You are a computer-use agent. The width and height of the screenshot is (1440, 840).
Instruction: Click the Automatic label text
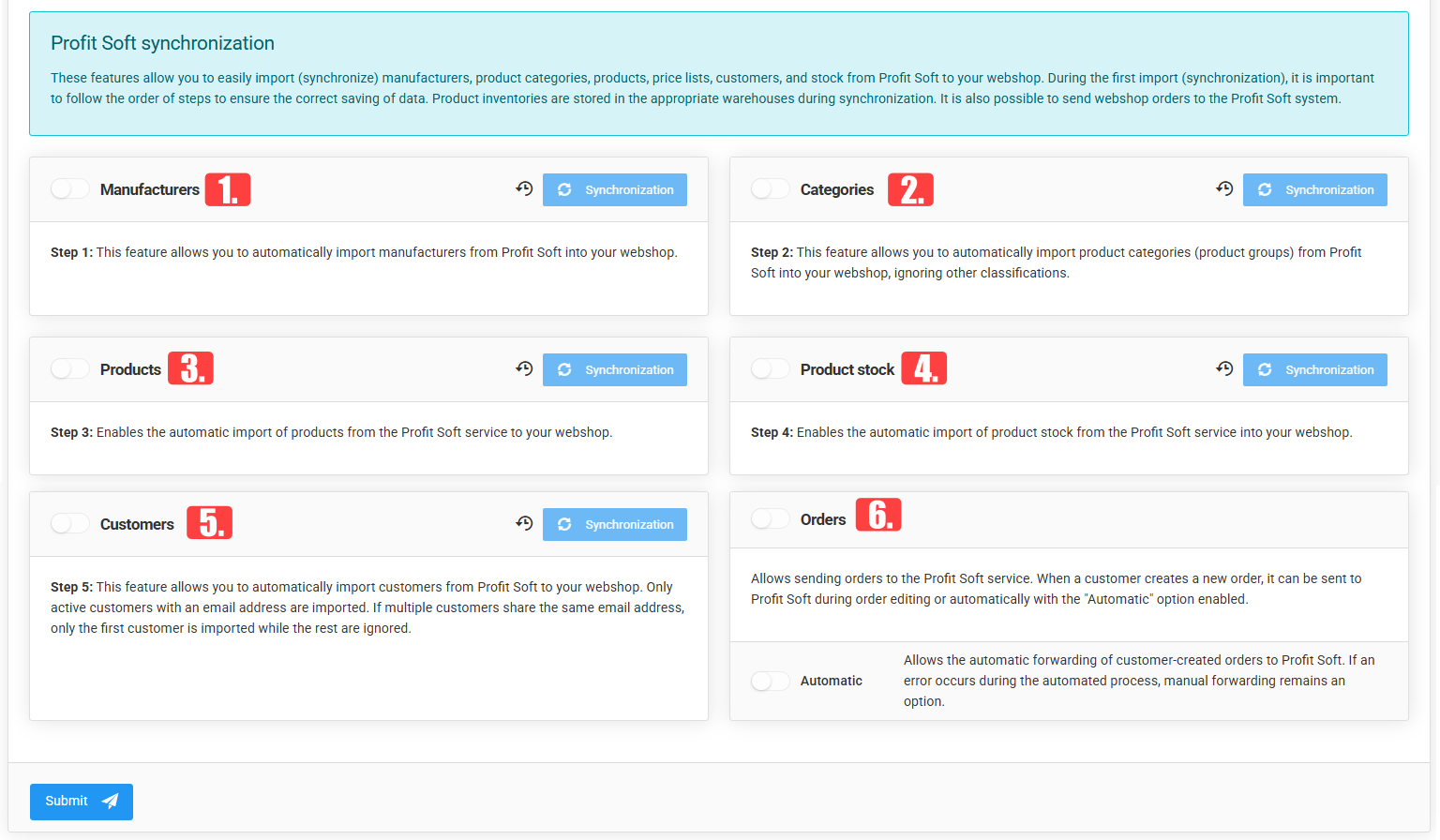832,681
